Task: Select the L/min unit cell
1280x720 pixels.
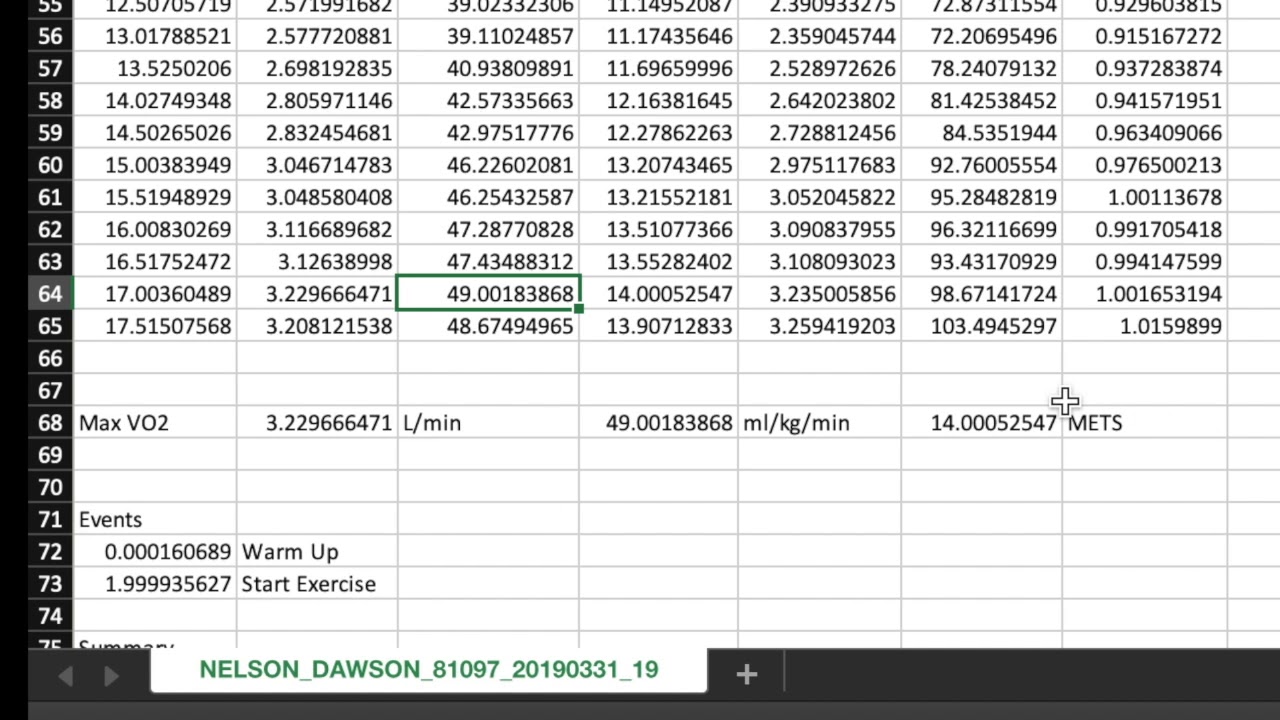Action: pos(488,423)
